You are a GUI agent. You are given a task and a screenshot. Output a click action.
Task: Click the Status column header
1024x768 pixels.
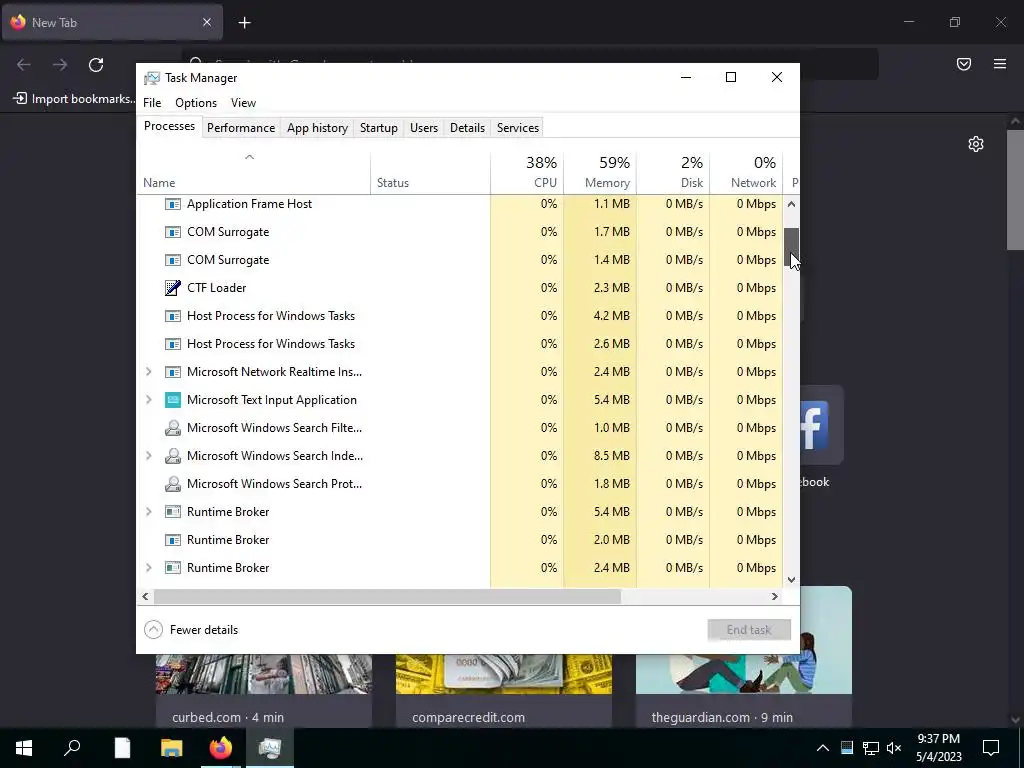430,172
